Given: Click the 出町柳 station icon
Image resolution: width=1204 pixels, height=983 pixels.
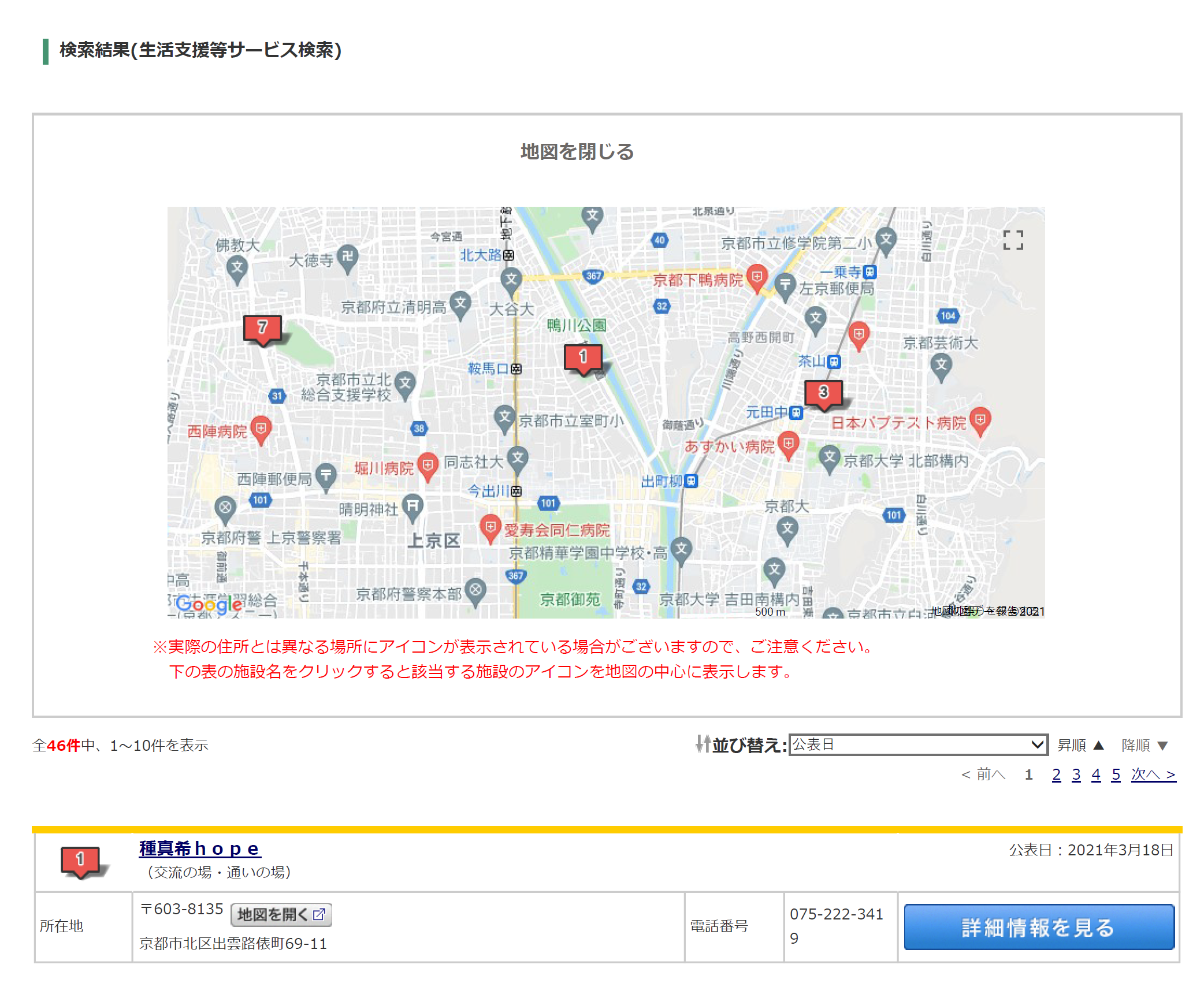Looking at the screenshot, I should coord(691,481).
